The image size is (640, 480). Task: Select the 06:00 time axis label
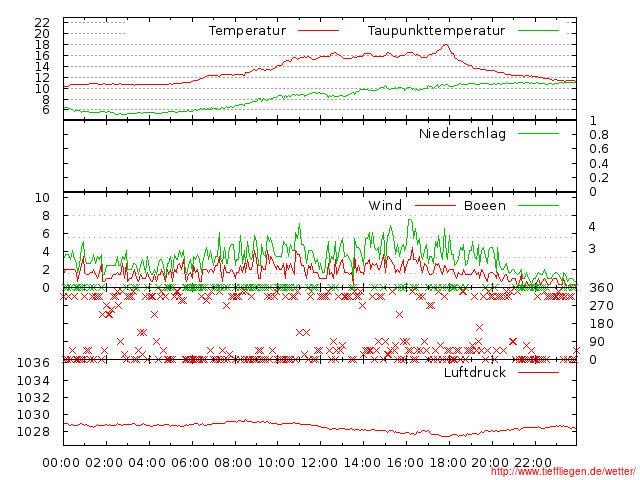190,463
